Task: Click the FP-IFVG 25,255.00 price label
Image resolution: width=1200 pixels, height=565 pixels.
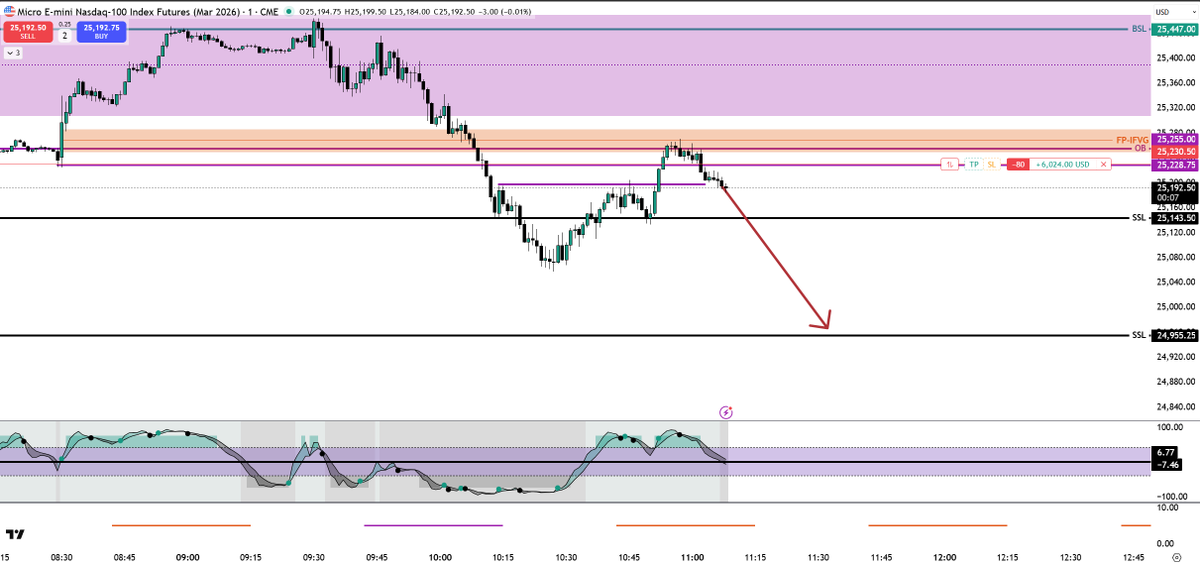Action: 1176,139
